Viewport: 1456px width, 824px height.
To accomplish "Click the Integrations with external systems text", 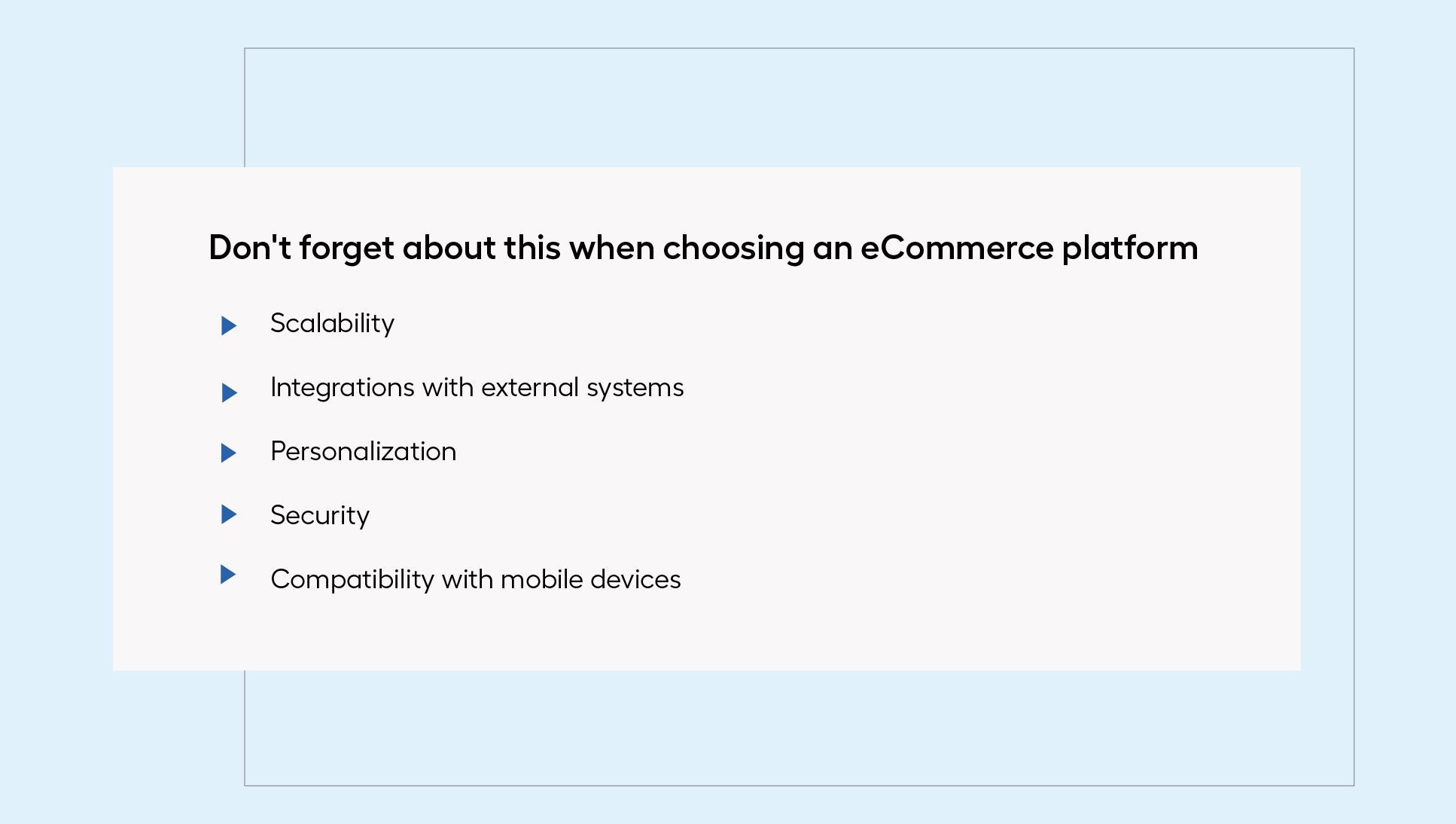I will (477, 388).
